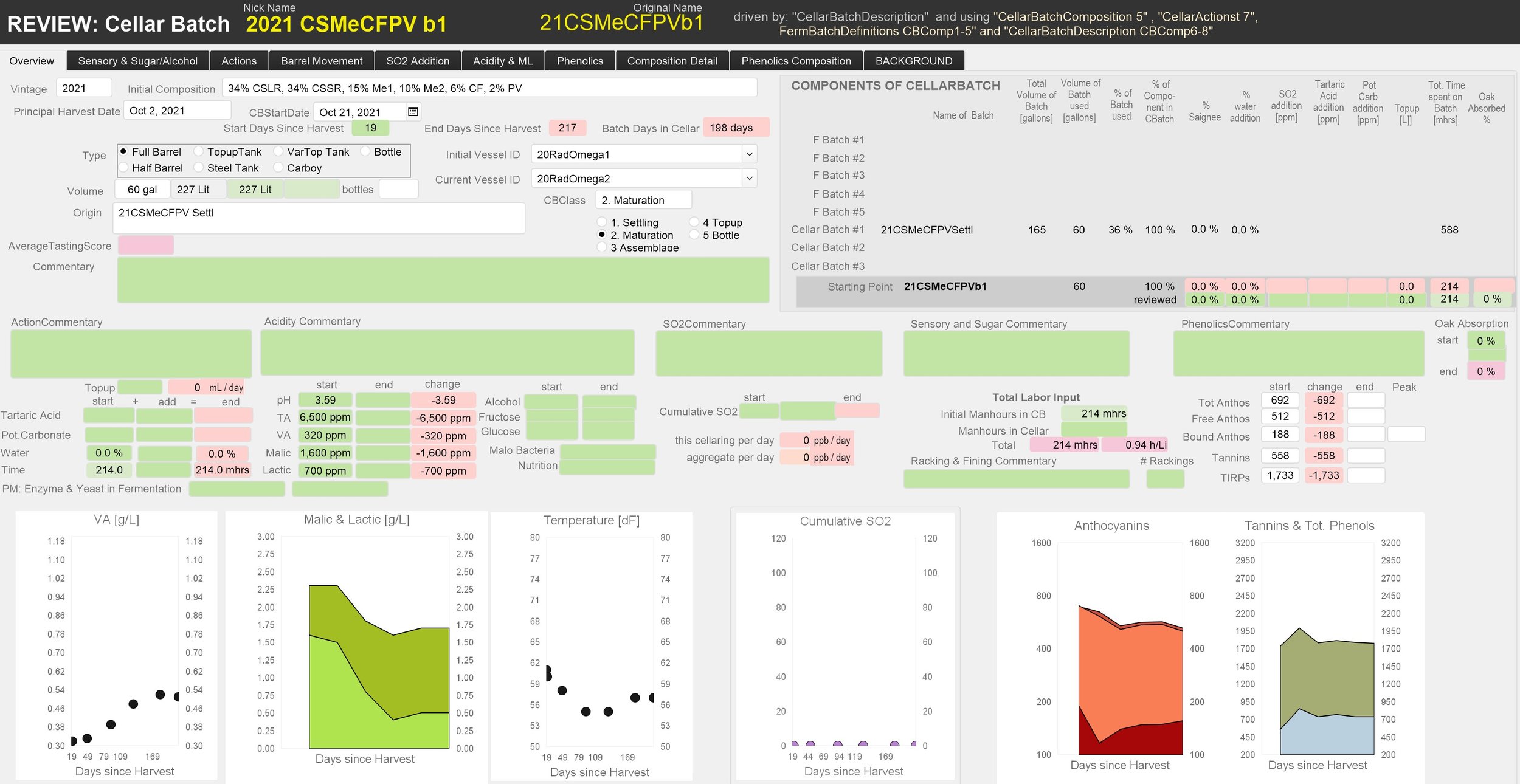Click the SO2Commentary text box
Image resolution: width=1520 pixels, height=784 pixels.
click(x=769, y=354)
